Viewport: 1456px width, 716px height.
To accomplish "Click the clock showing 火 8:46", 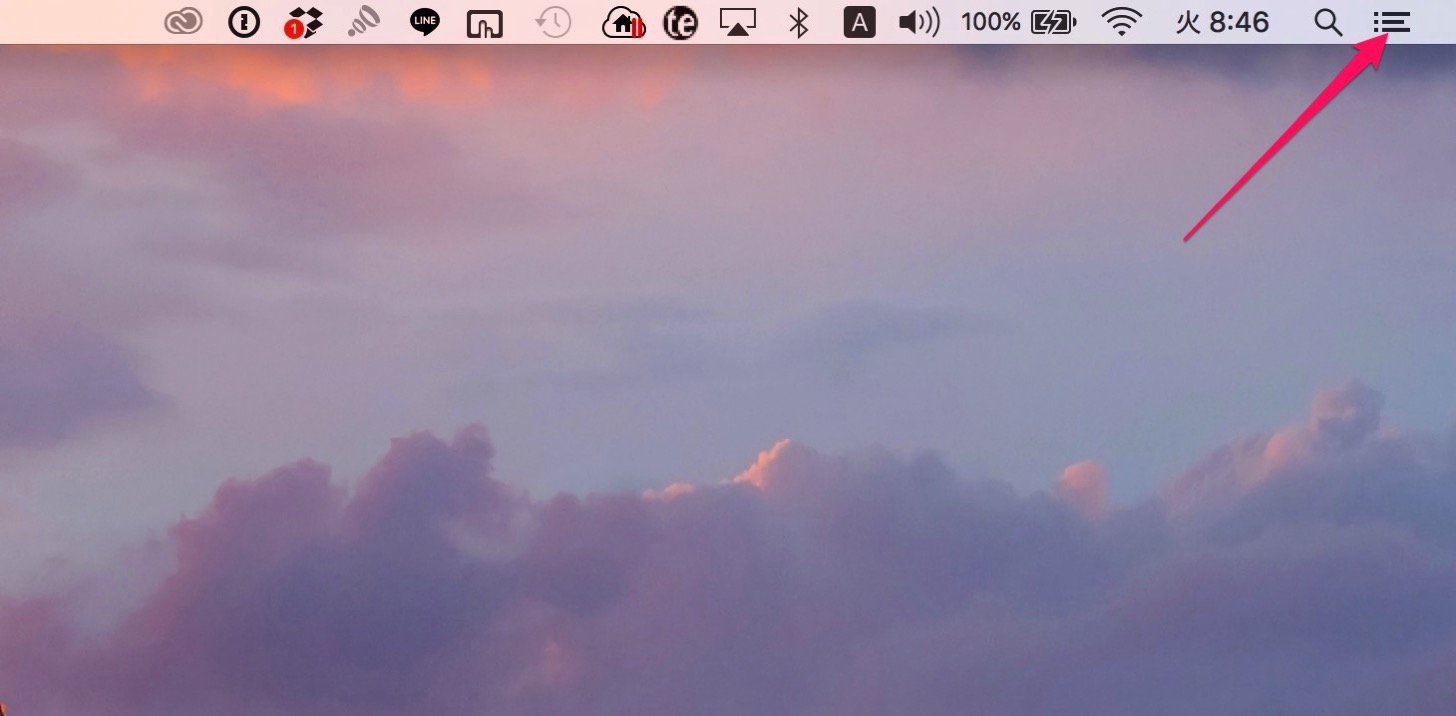I will 1222,22.
